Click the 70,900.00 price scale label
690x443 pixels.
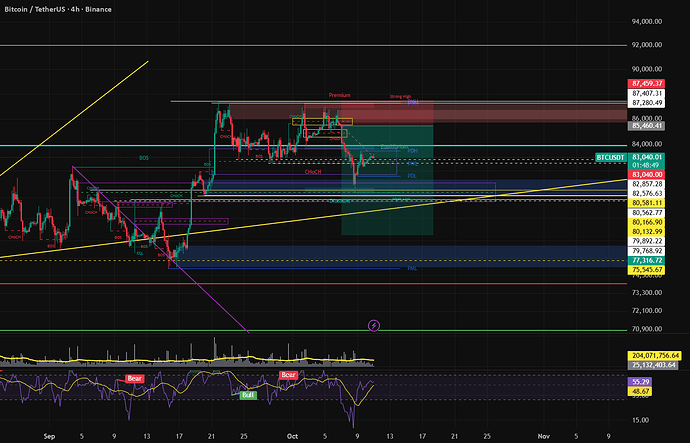pos(647,329)
